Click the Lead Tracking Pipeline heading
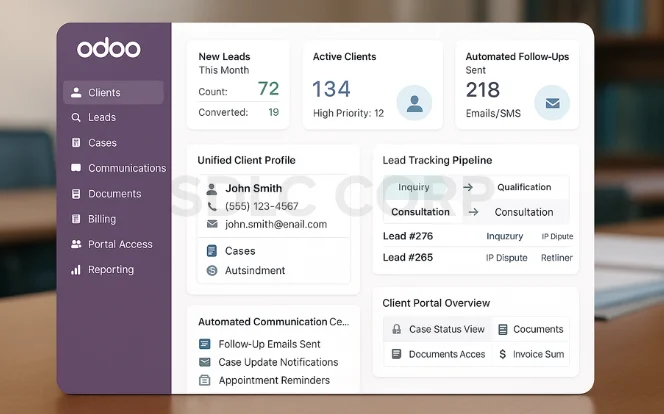Viewport: 664px width, 414px height. click(437, 160)
